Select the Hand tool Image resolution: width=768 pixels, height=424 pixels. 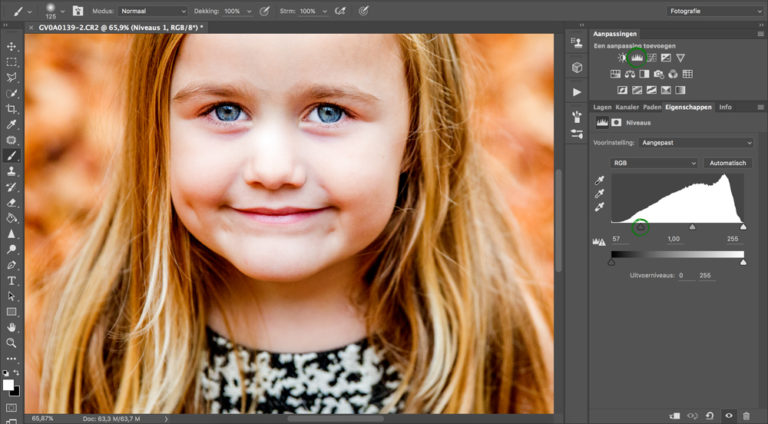coord(12,327)
